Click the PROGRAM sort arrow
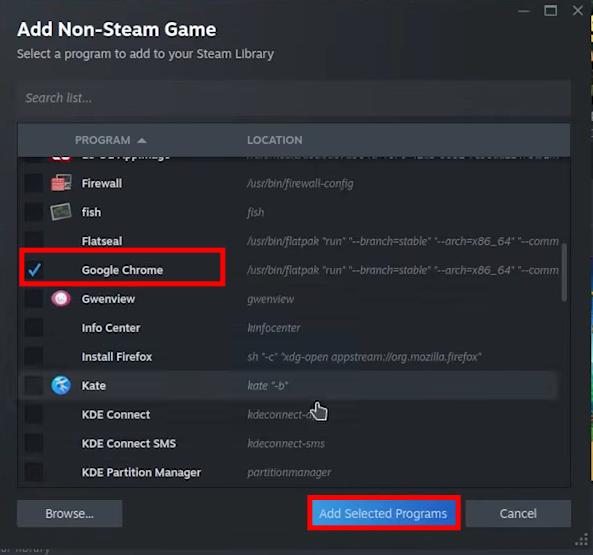This screenshot has width=593, height=555. coord(142,141)
